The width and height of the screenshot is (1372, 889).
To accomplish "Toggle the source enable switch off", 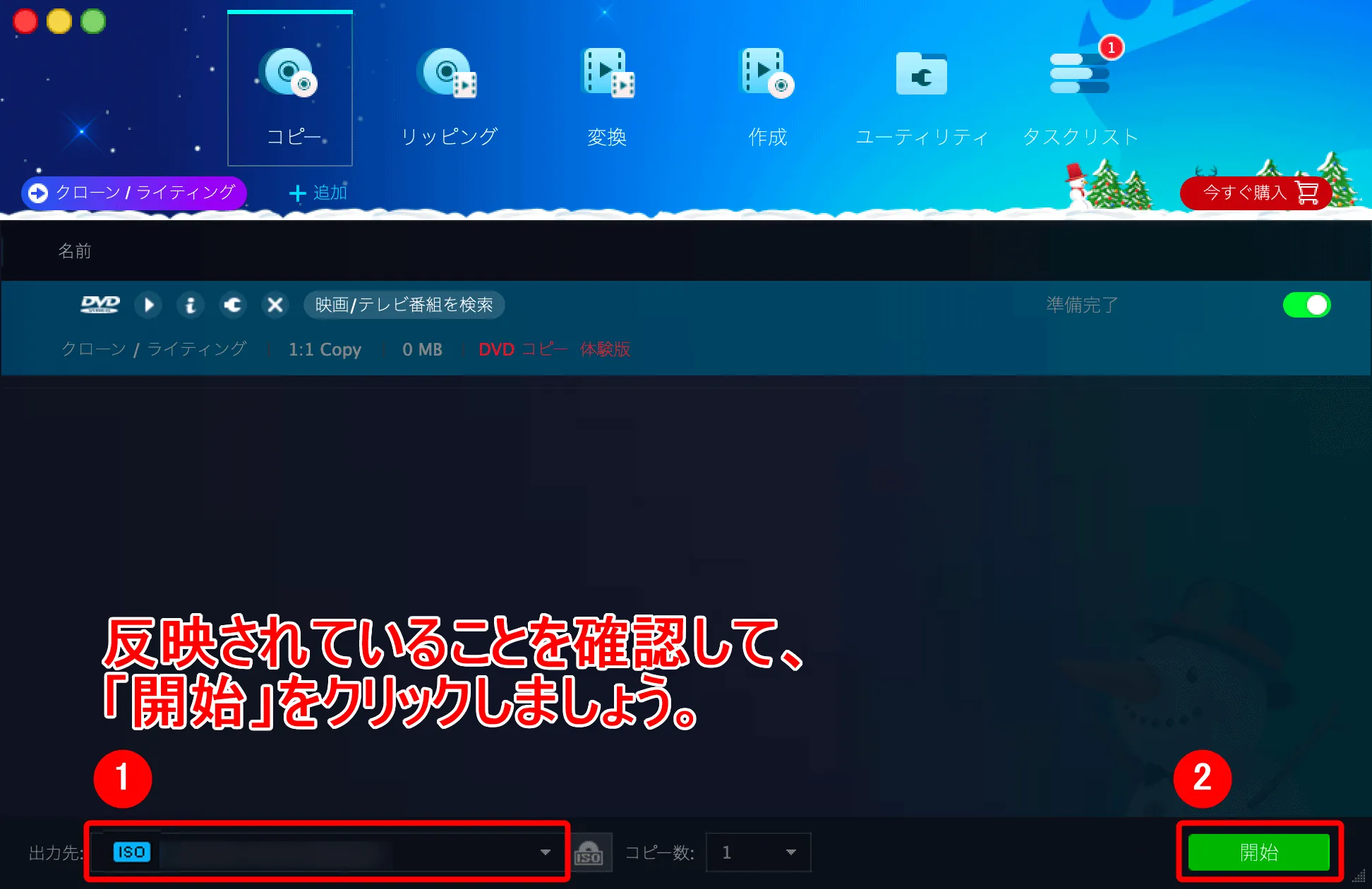I will point(1306,305).
